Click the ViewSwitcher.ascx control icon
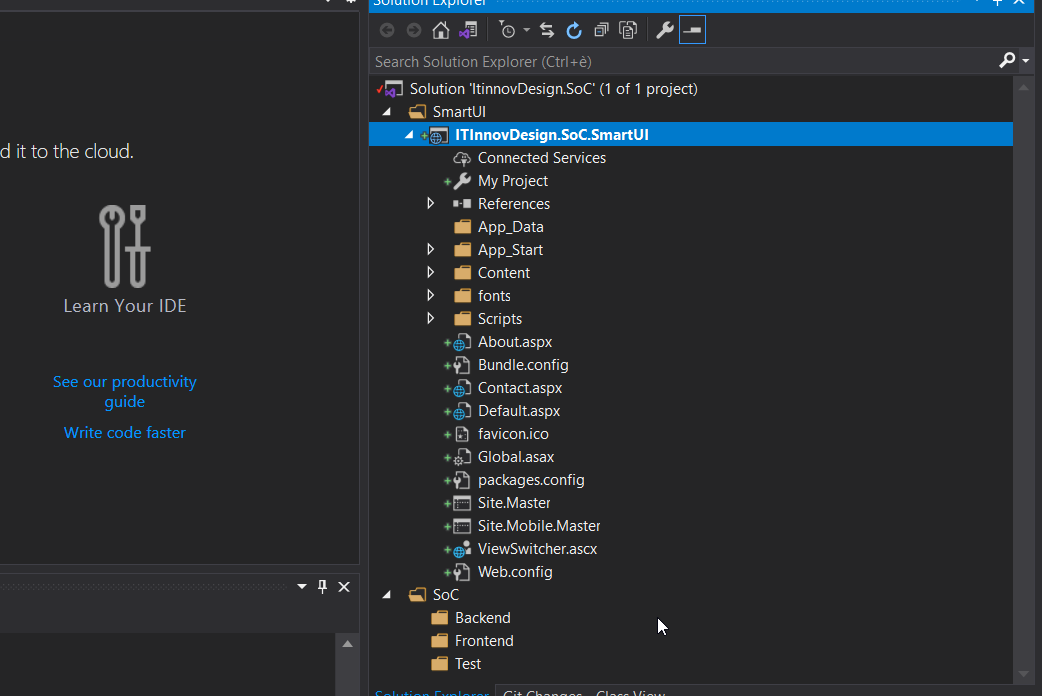Screen dimensions: 1042x696 tap(461, 549)
